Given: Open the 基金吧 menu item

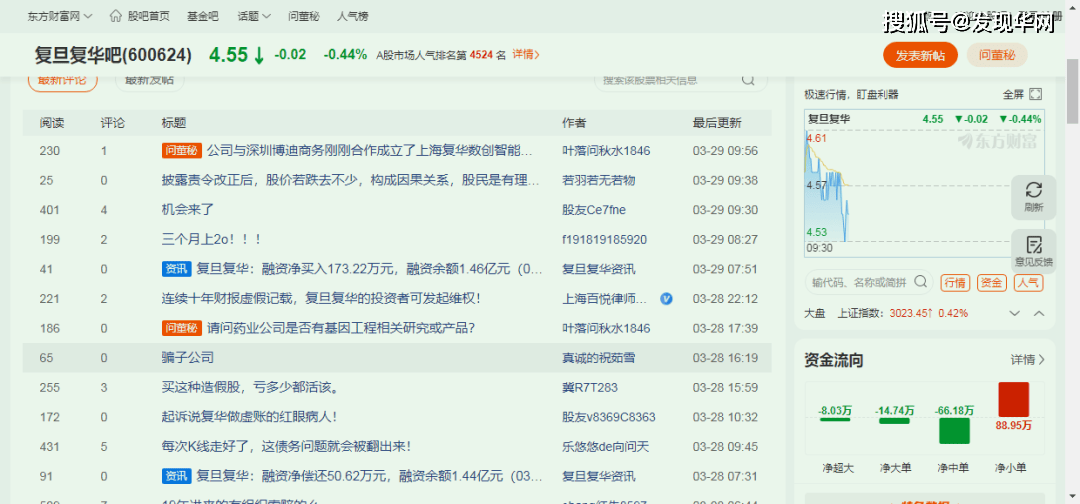Looking at the screenshot, I should 203,16.
